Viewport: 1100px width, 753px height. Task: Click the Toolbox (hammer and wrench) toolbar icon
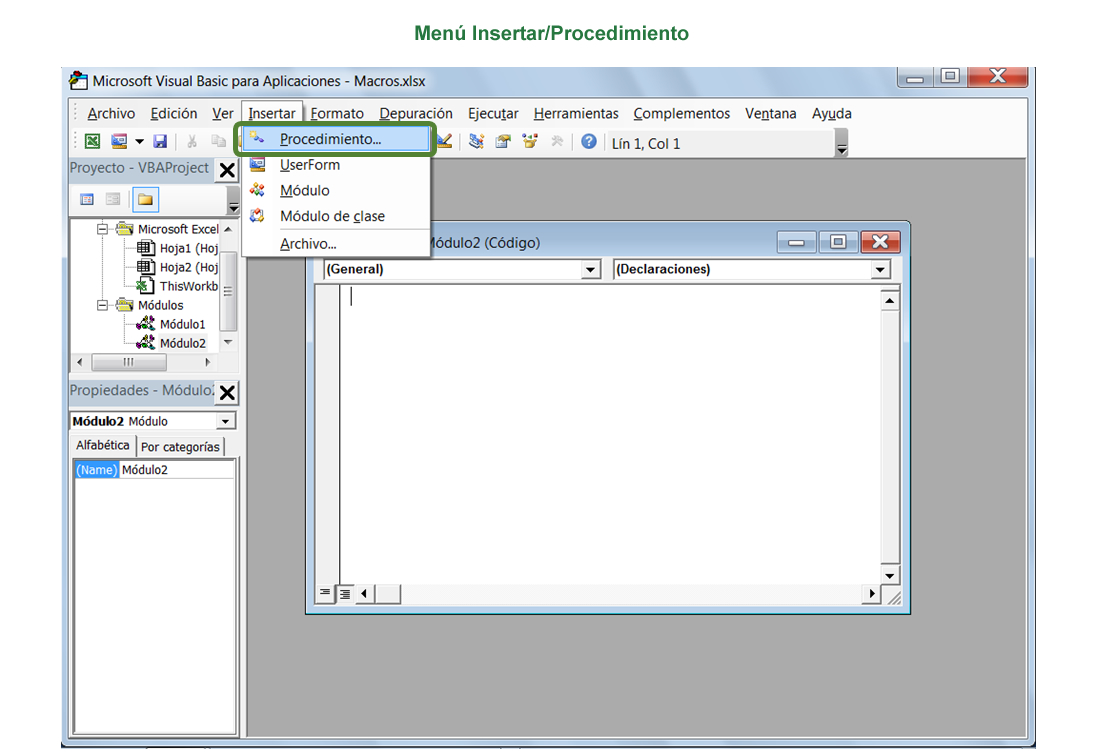[x=557, y=141]
